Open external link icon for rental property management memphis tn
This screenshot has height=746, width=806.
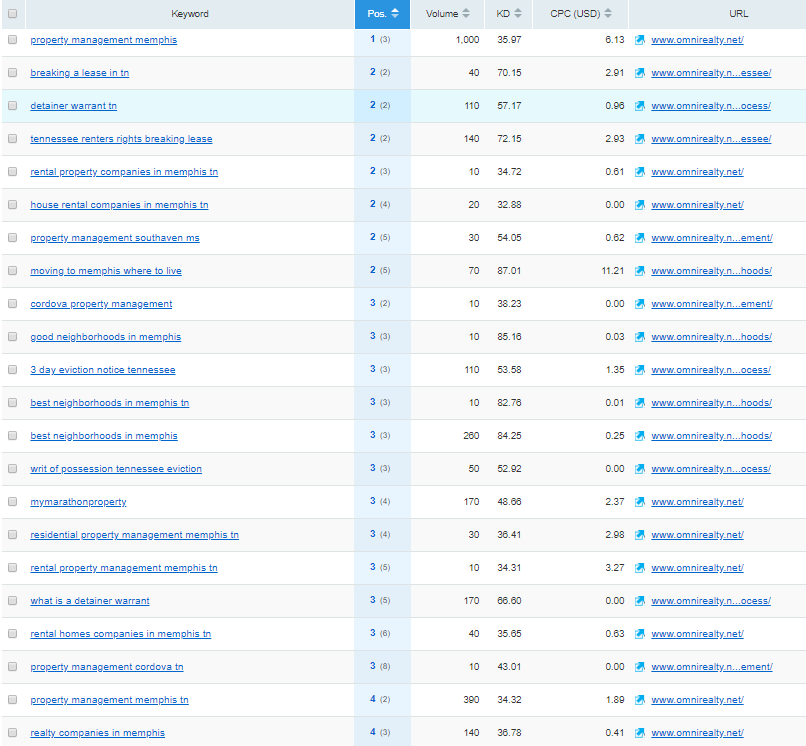[639, 568]
